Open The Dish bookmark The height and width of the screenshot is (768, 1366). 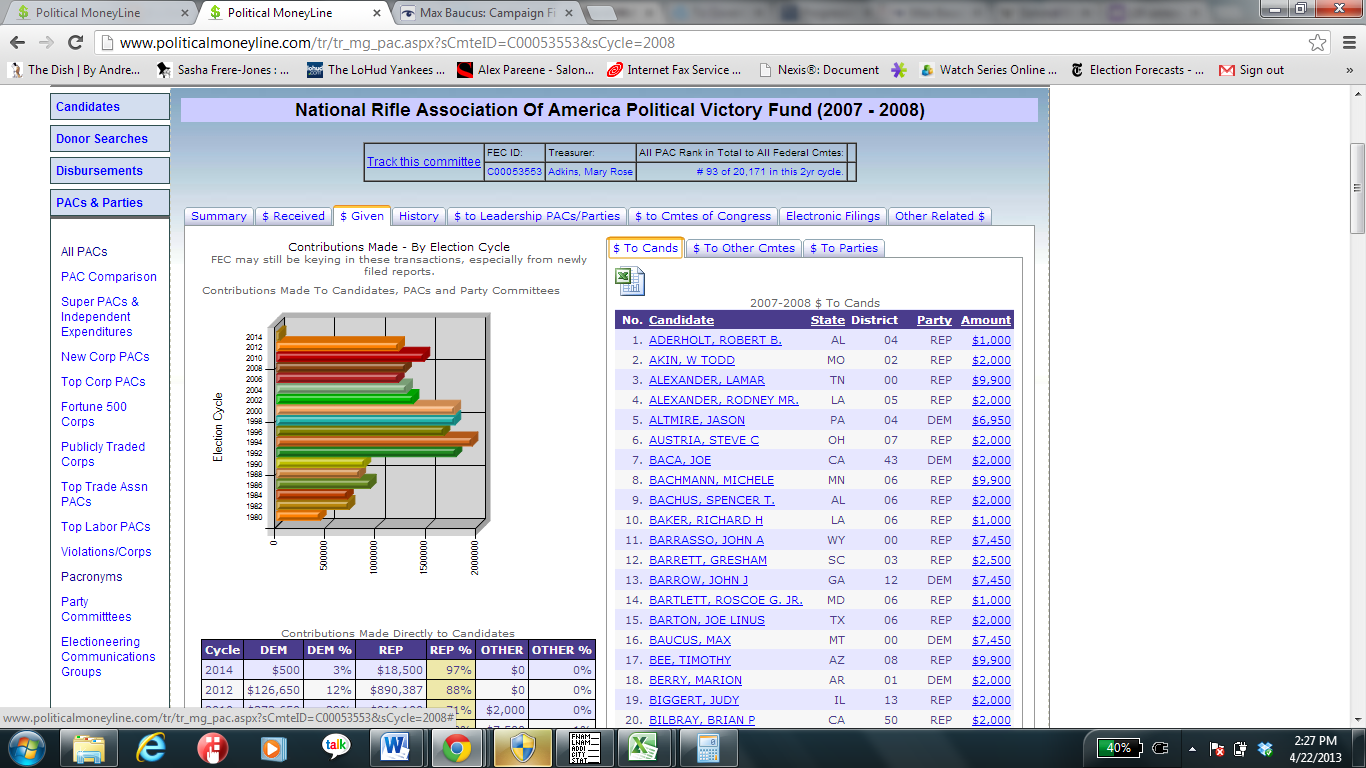(74, 70)
